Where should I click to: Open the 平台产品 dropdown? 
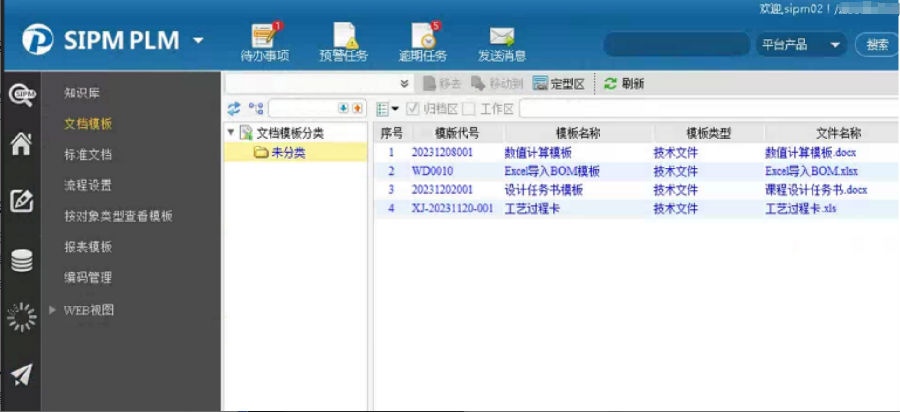pyautogui.click(x=802, y=45)
